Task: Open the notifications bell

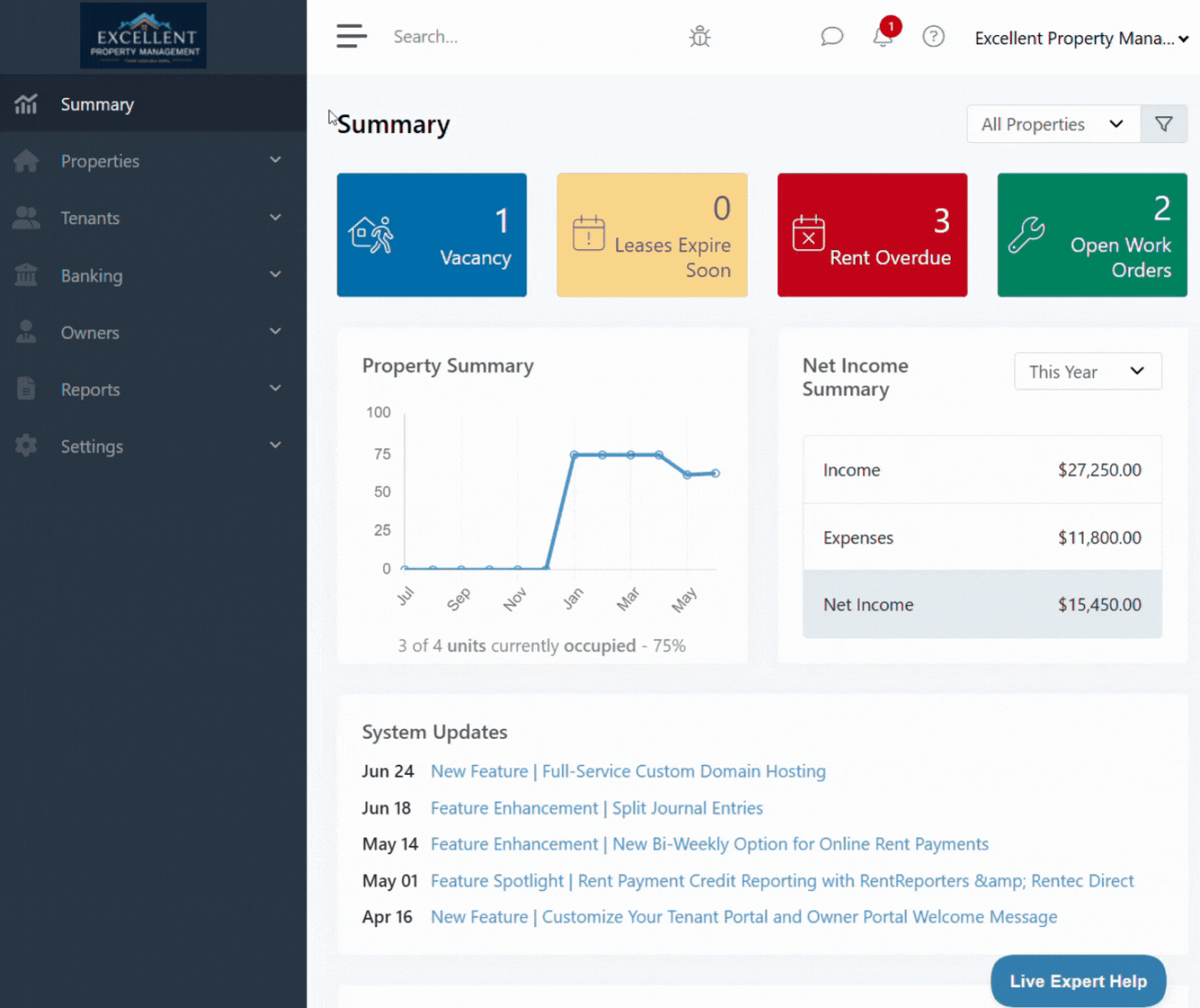Action: click(x=882, y=37)
